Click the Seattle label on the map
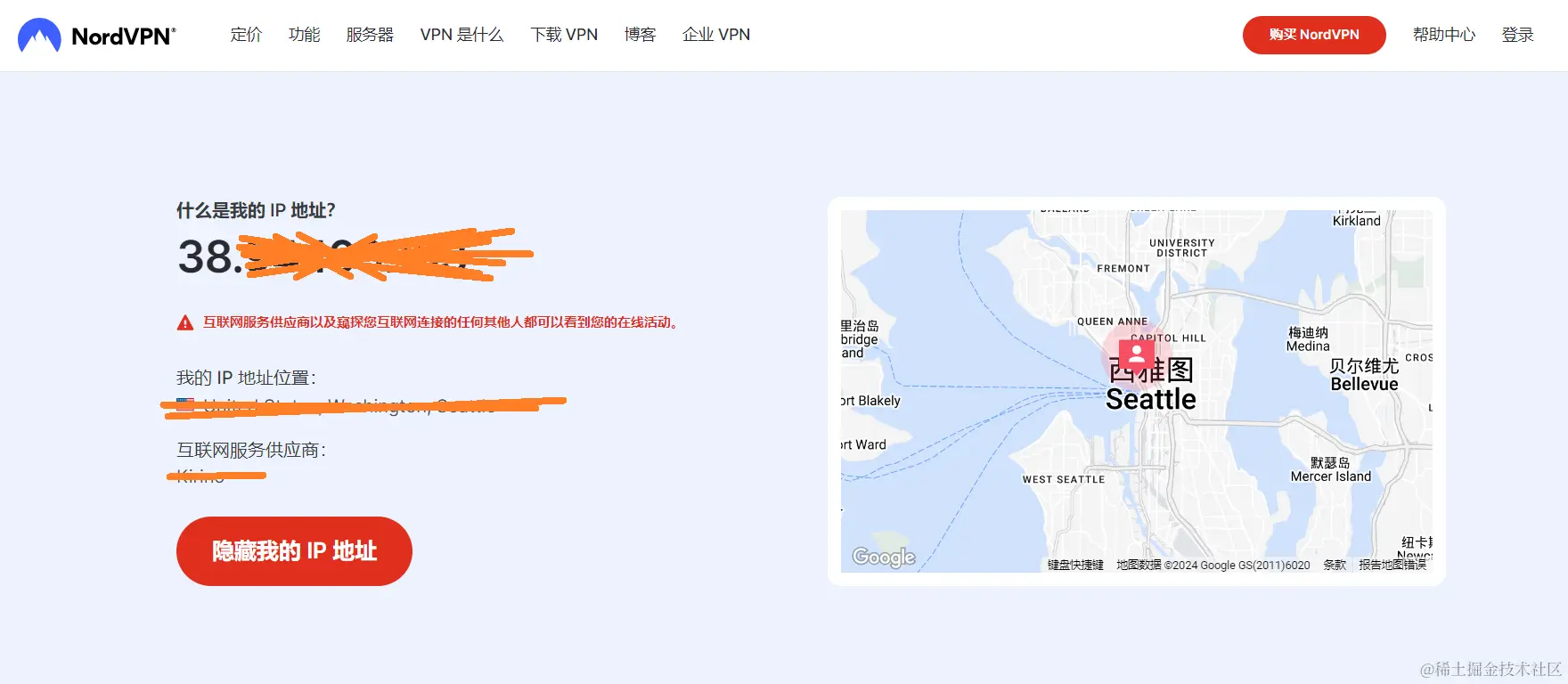Screen dimensions: 1568x684 (1151, 399)
